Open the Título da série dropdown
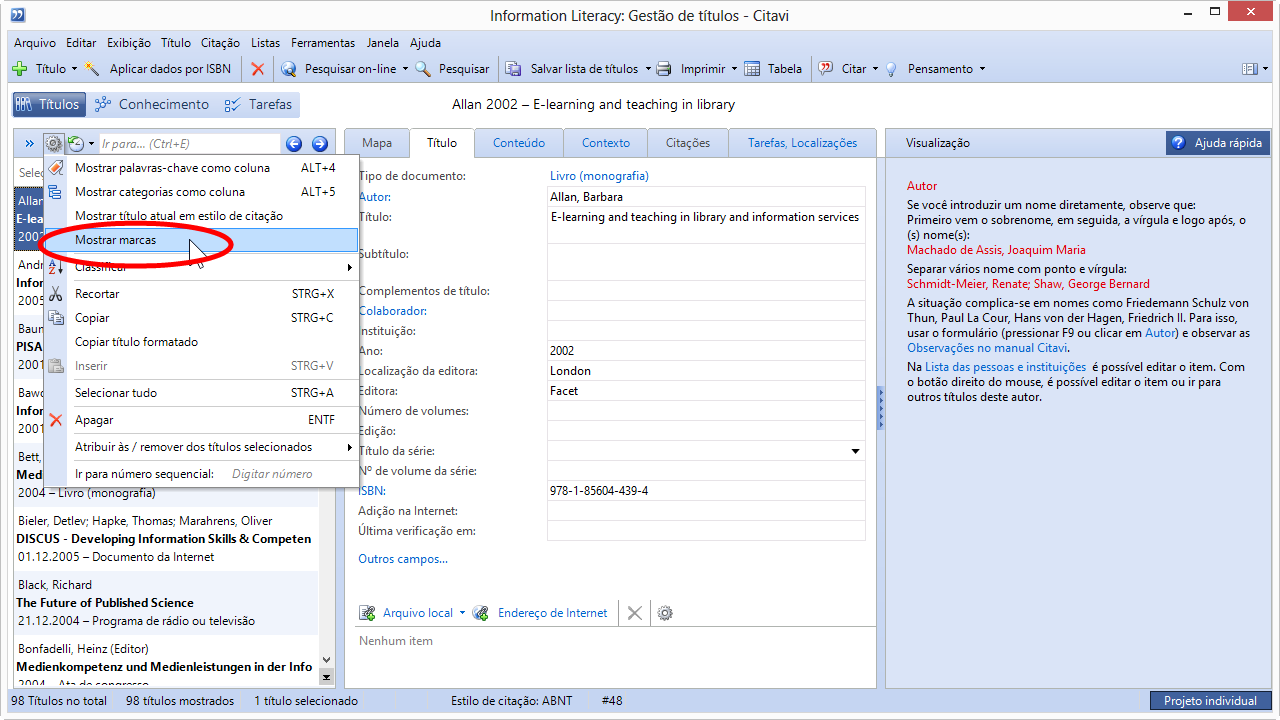 [x=855, y=451]
